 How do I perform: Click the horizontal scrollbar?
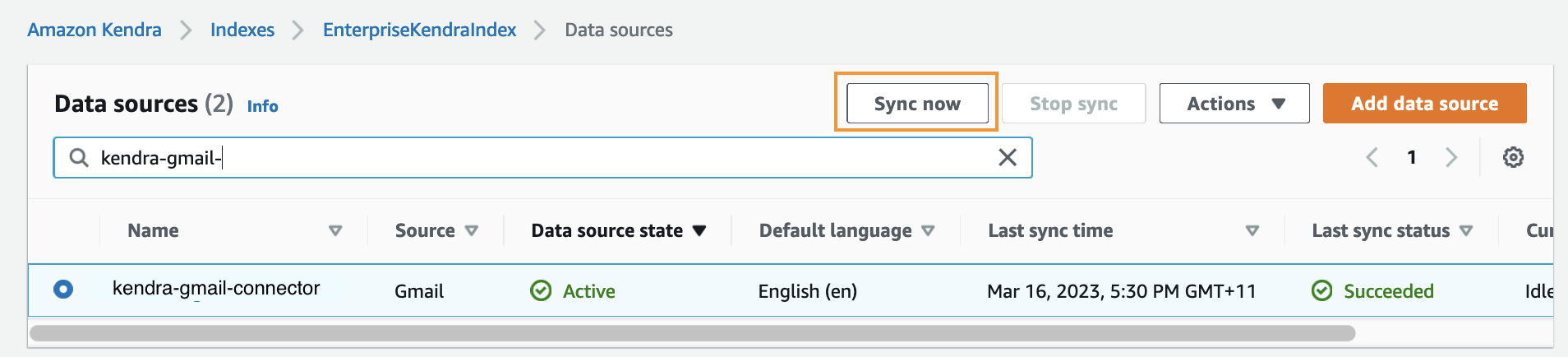pos(692,333)
